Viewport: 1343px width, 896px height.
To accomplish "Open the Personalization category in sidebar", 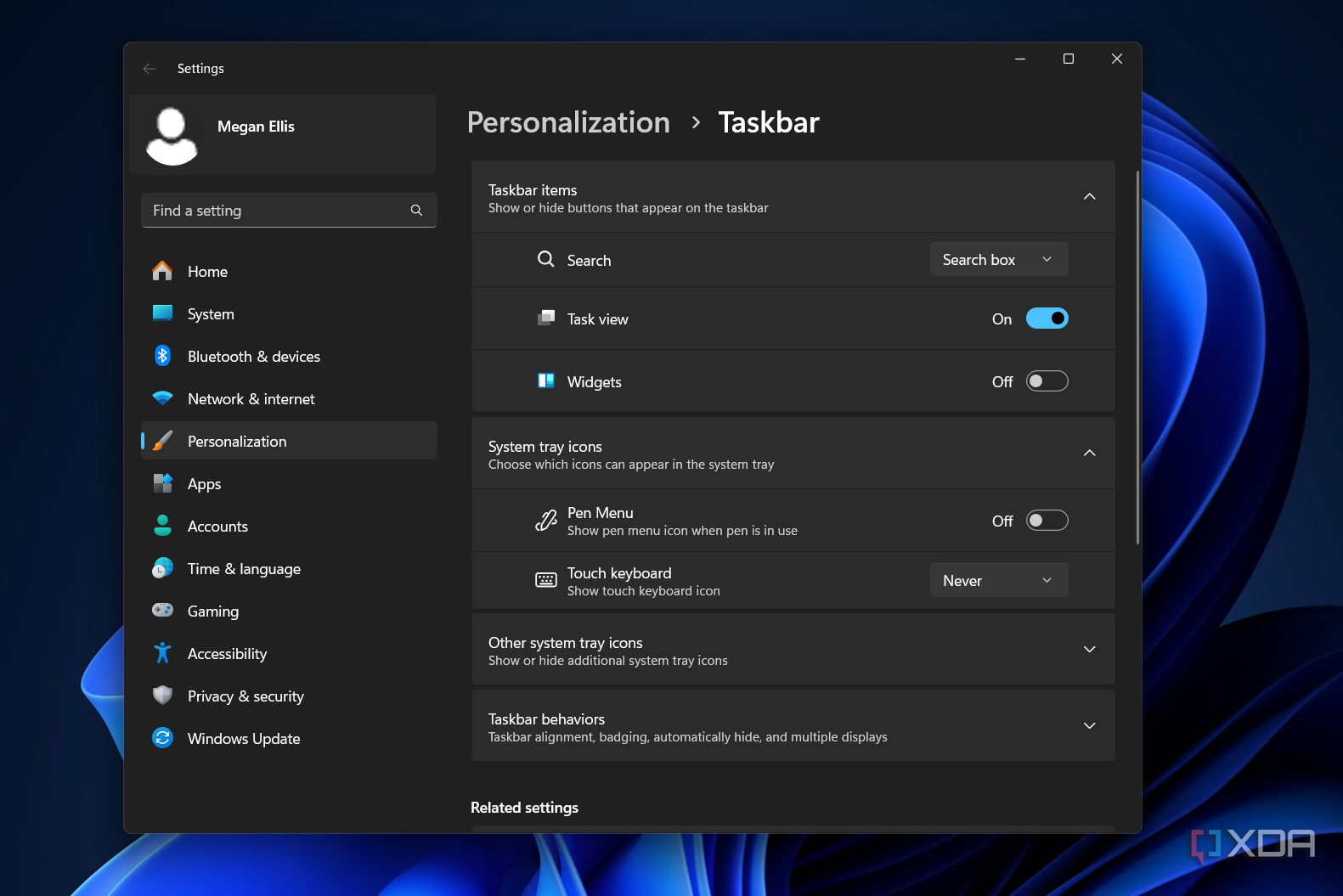I will [289, 441].
